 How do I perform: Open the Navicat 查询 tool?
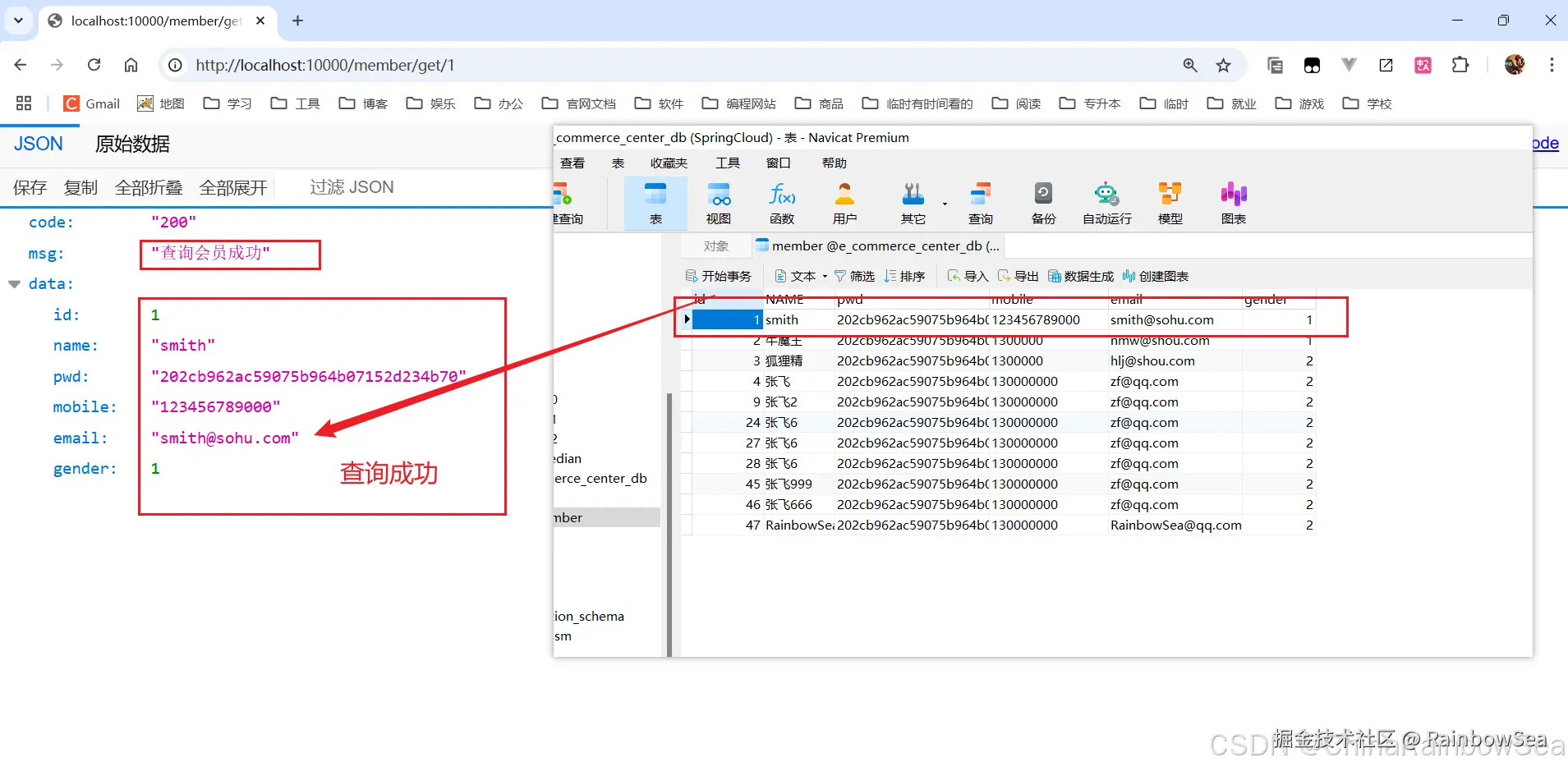981,204
